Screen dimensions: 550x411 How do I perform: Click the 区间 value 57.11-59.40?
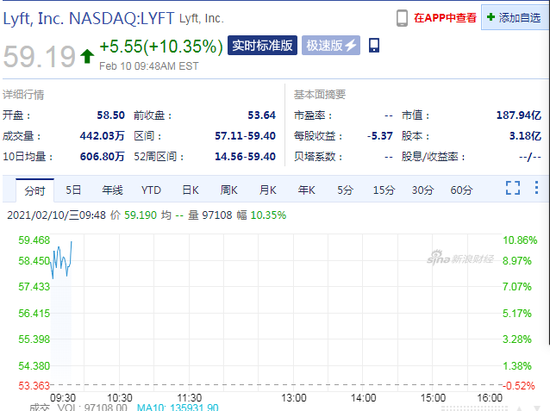click(x=245, y=136)
